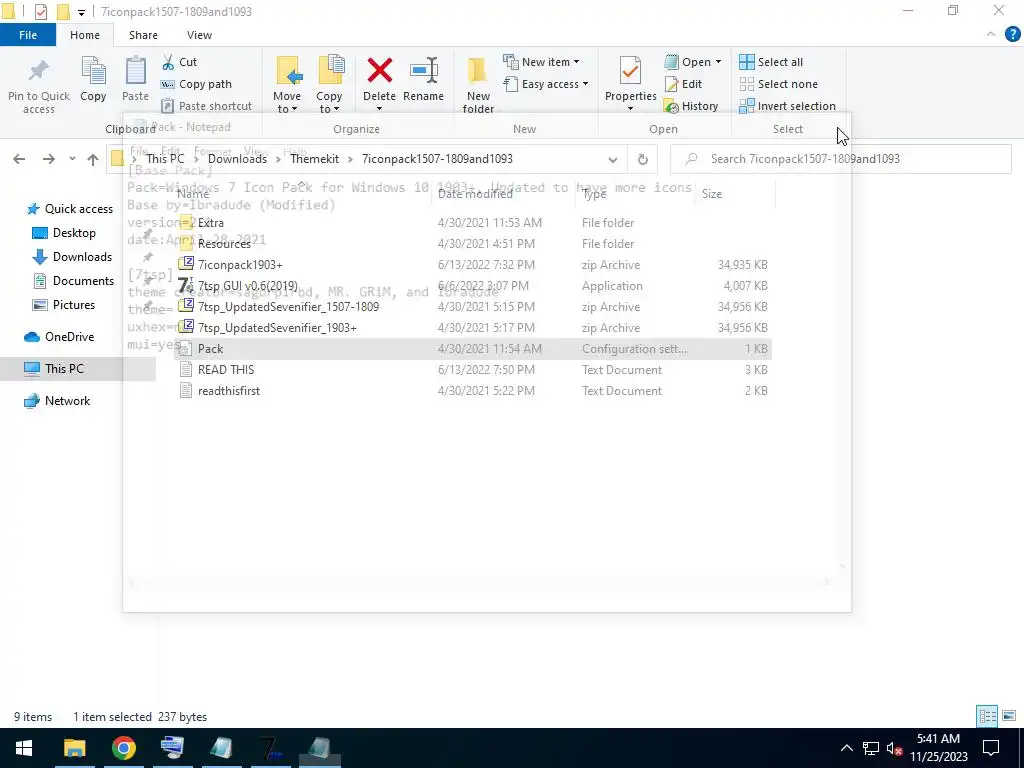Open the Easy access dropdown
The width and height of the screenshot is (1024, 768).
pyautogui.click(x=546, y=84)
